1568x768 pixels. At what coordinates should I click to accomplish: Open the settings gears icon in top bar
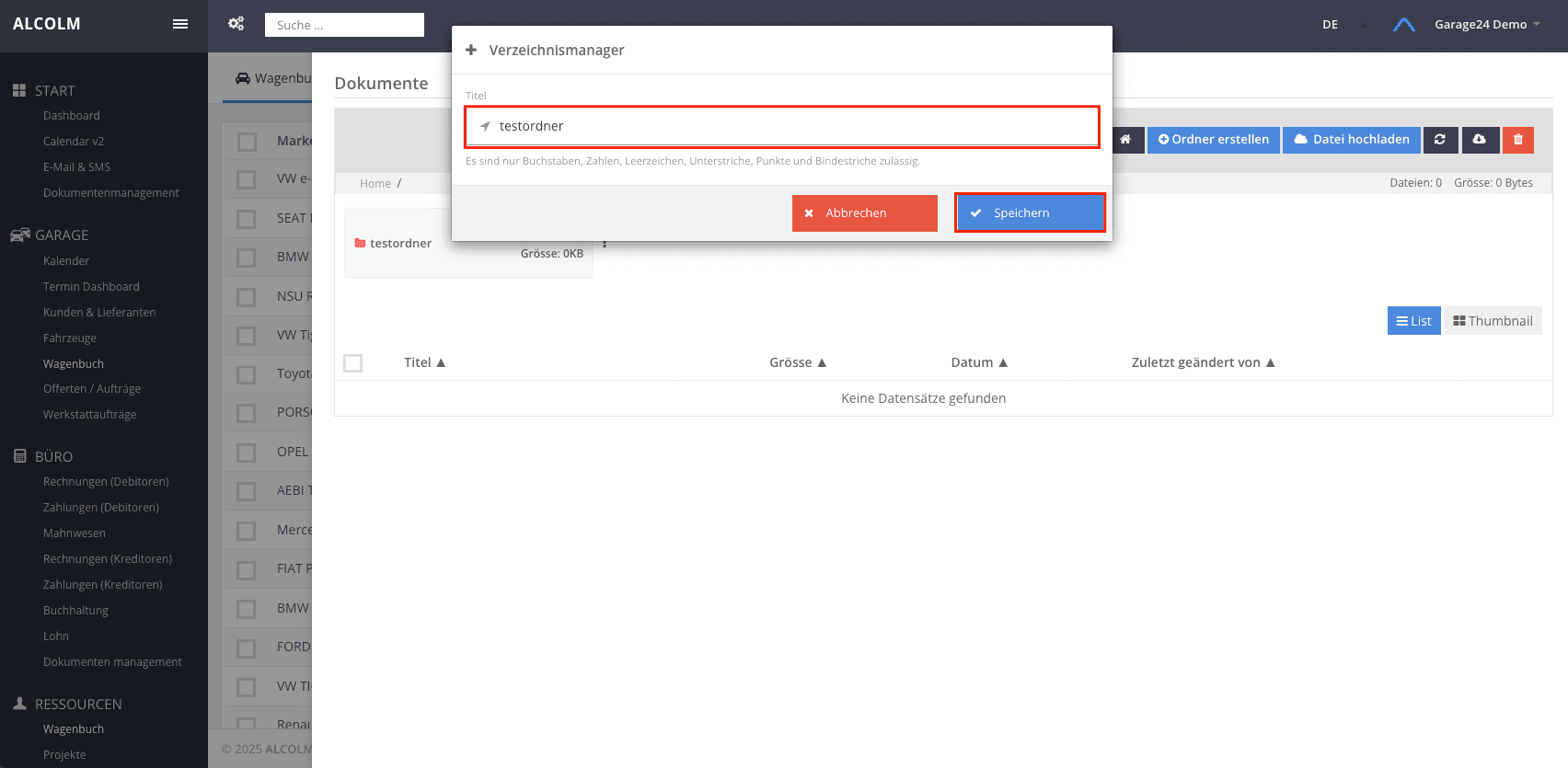pos(236,24)
